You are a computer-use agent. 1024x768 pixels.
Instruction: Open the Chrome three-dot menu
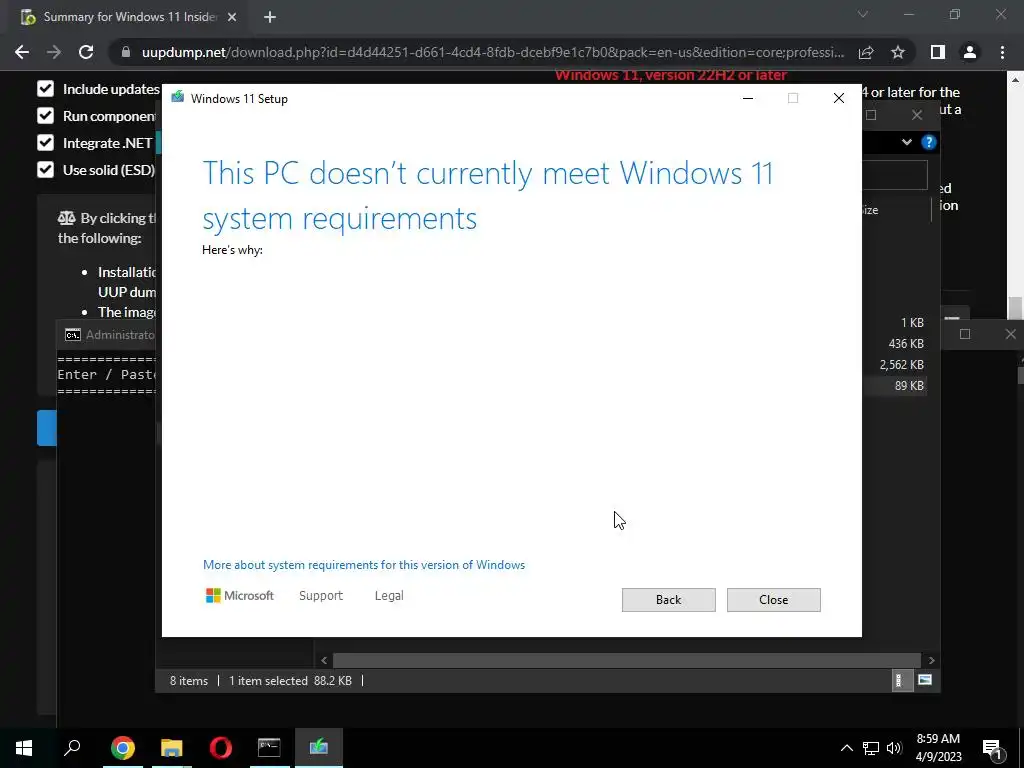1002,52
